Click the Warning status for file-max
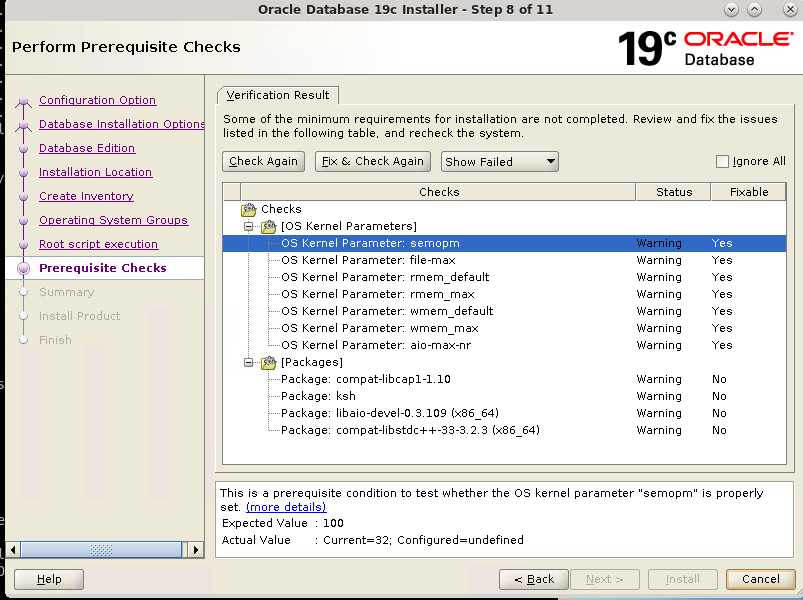The width and height of the screenshot is (803, 600). tap(659, 260)
